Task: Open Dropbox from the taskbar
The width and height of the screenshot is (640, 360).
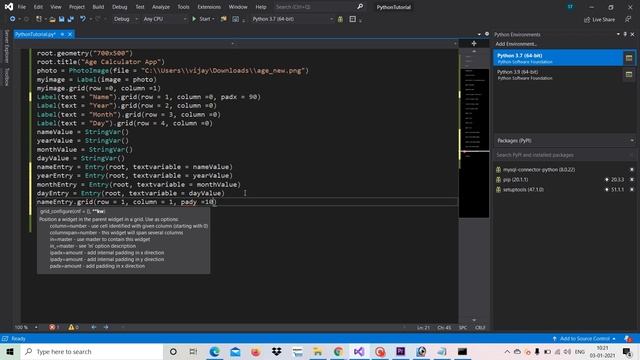Action: [277, 351]
